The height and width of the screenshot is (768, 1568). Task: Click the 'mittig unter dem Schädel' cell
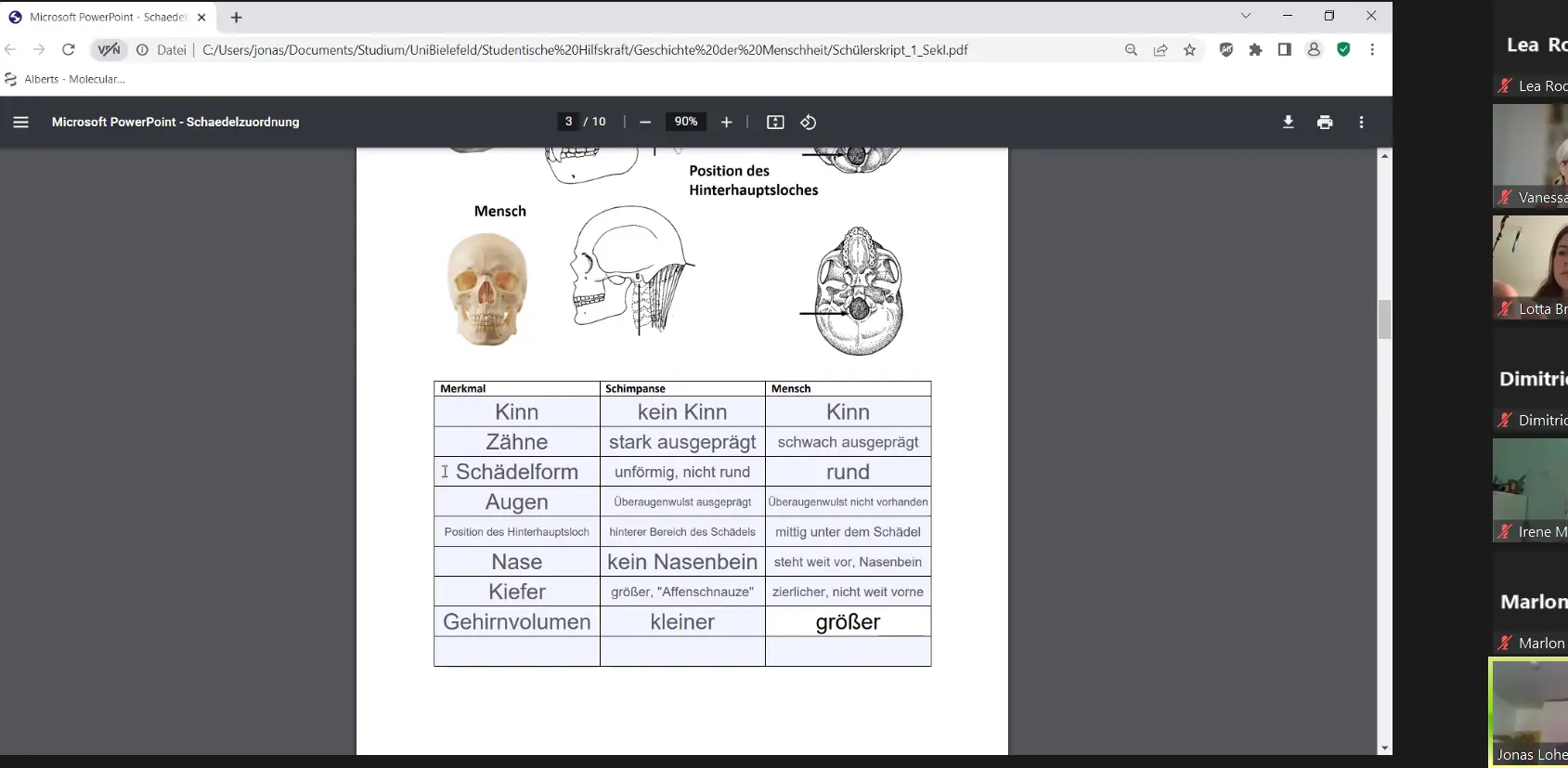849,531
